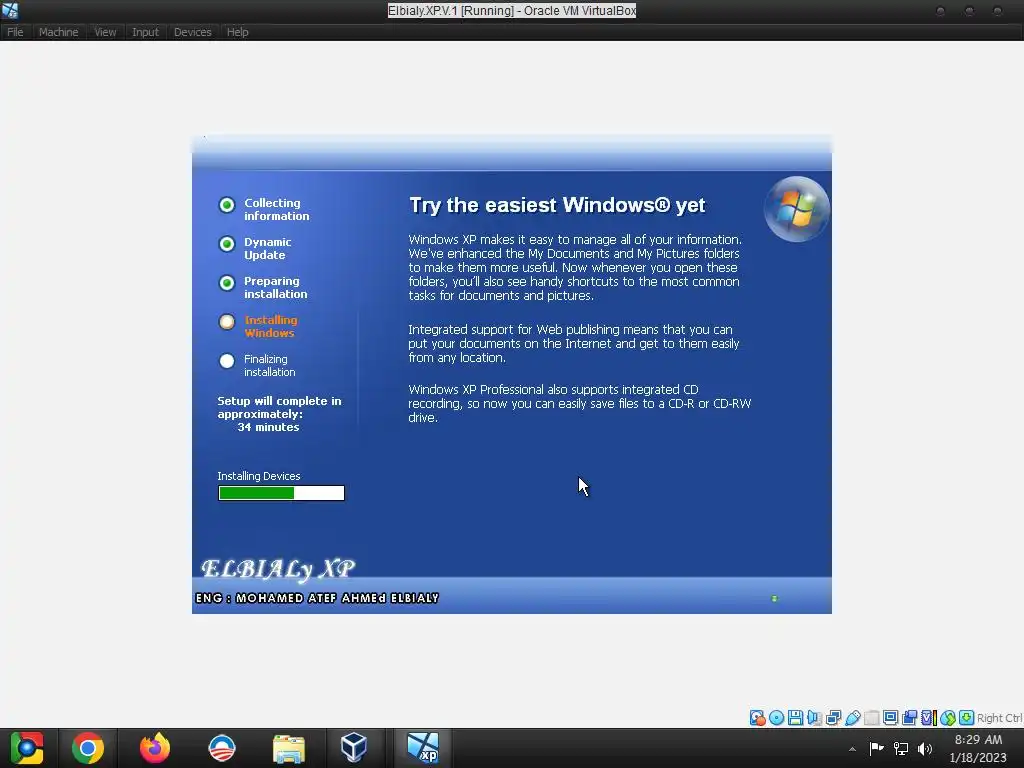Image resolution: width=1024 pixels, height=768 pixels.
Task: Click the hard disk activity status icon
Action: [758, 718]
